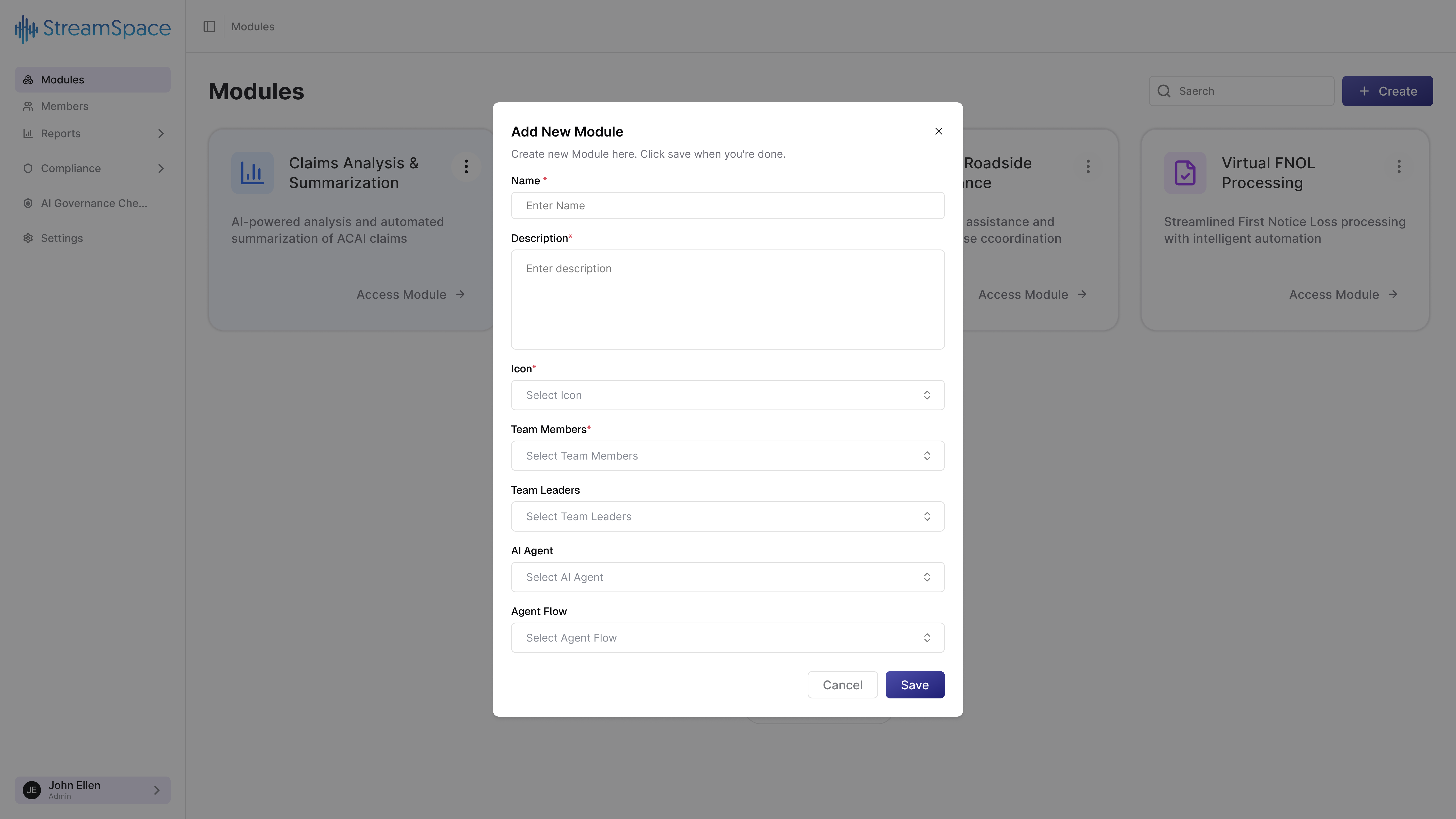This screenshot has width=1456, height=819.
Task: Click the AI Governance shield icon
Action: click(28, 203)
